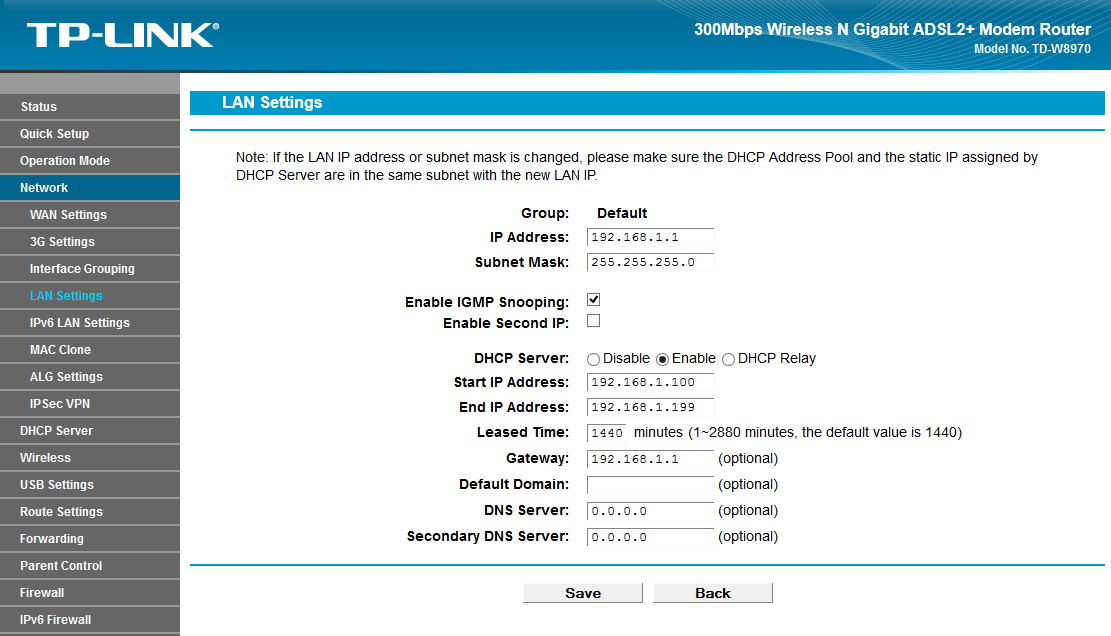Click Model No. TD-W8970 text
The height and width of the screenshot is (636, 1111).
click(1032, 49)
